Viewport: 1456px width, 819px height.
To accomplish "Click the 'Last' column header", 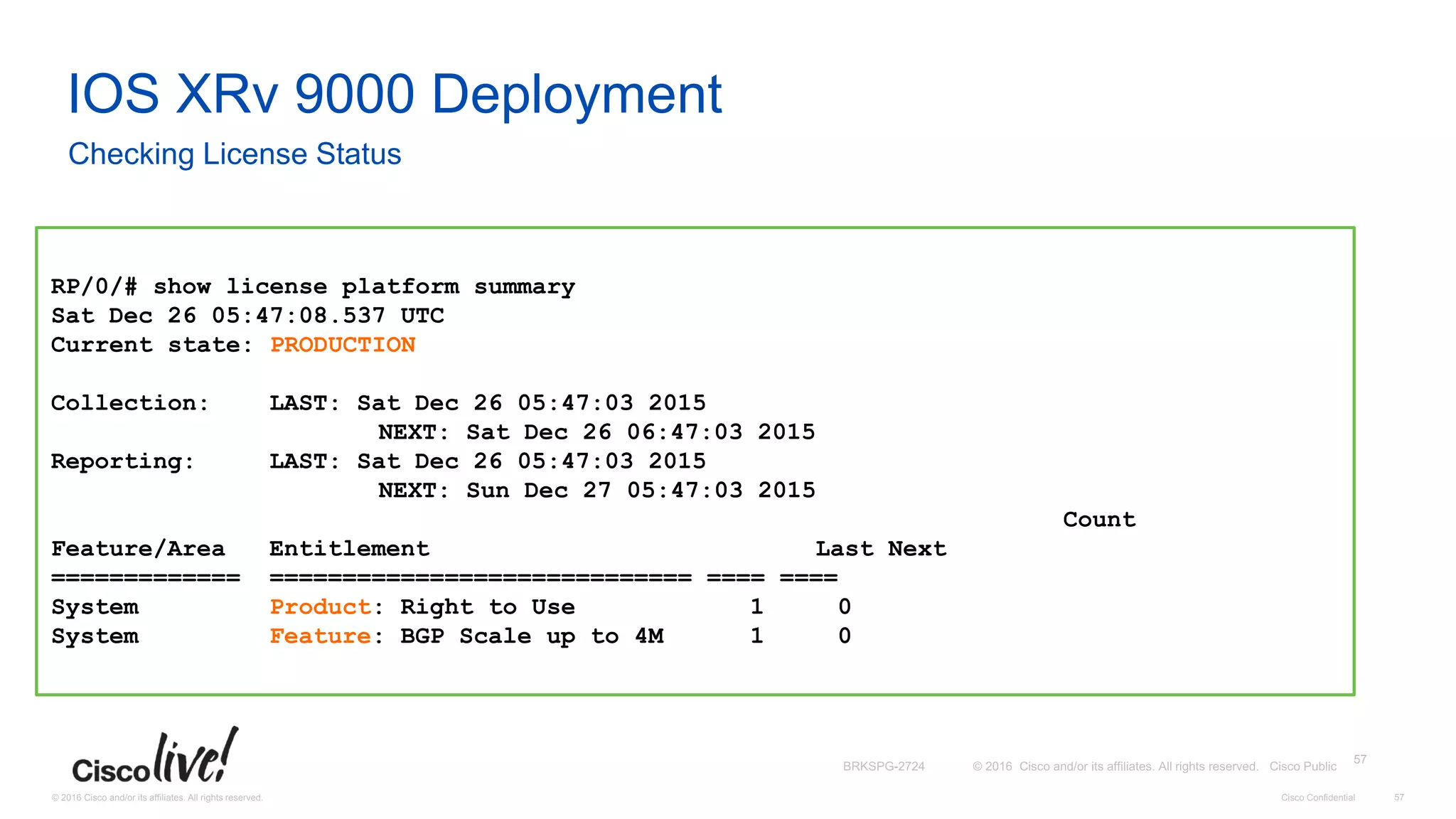I will point(844,549).
